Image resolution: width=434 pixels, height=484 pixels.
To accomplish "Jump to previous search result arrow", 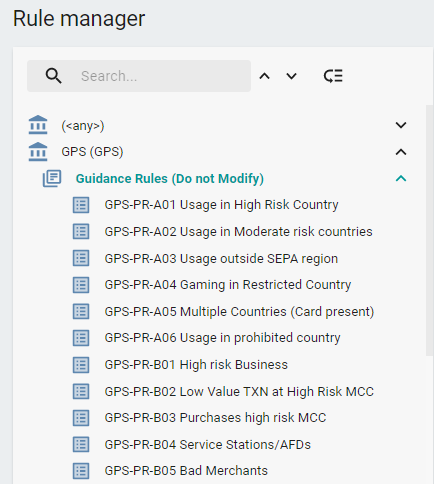I will click(265, 76).
